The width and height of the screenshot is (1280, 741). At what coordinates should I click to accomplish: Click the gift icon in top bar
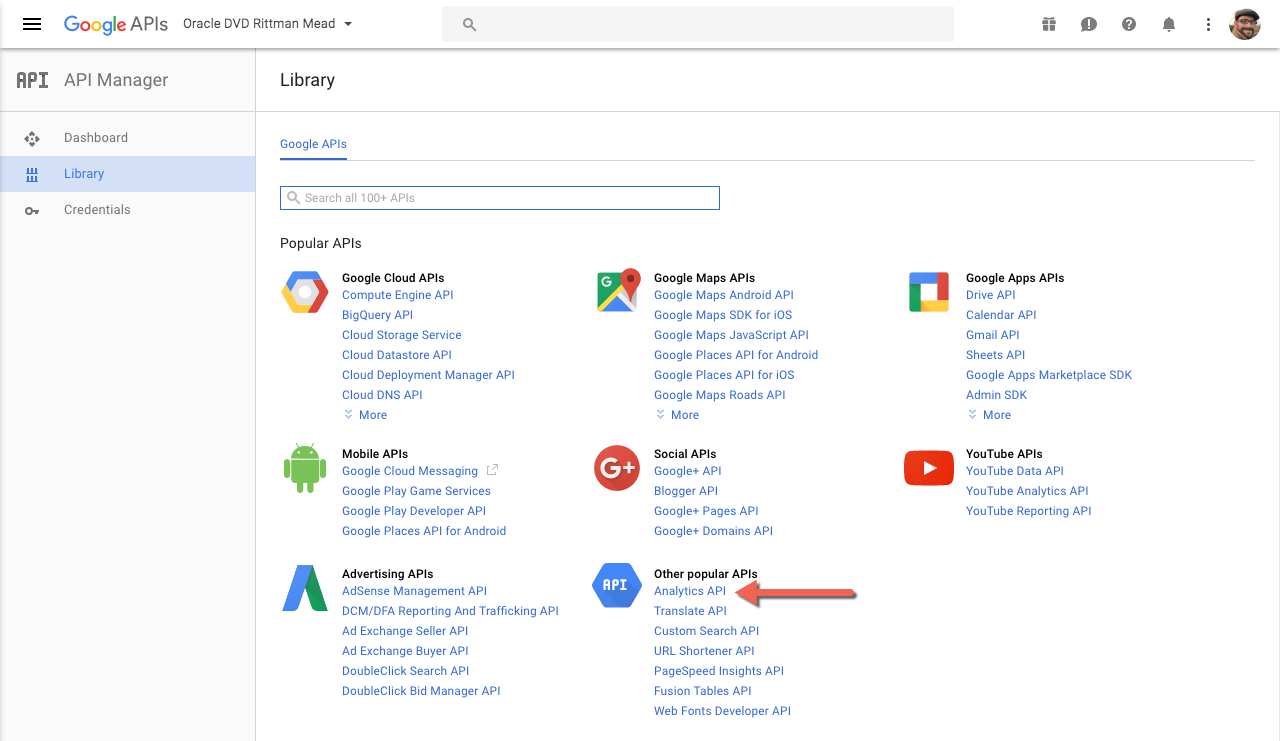point(1049,24)
